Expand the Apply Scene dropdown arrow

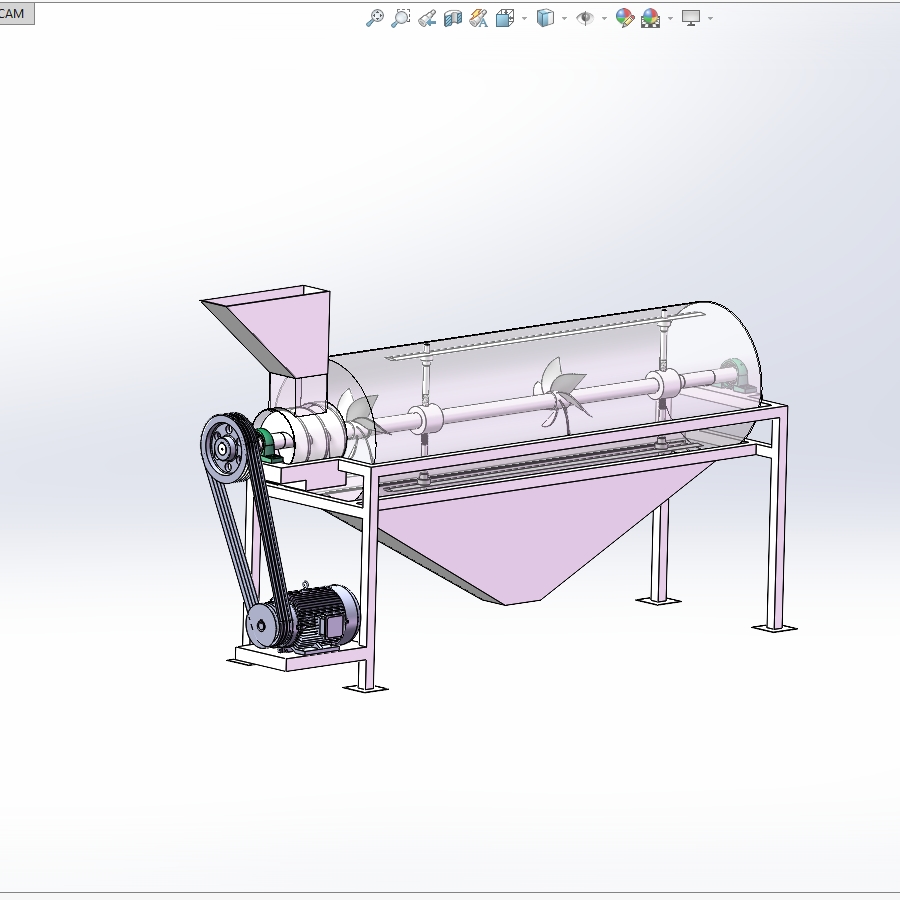click(x=670, y=18)
